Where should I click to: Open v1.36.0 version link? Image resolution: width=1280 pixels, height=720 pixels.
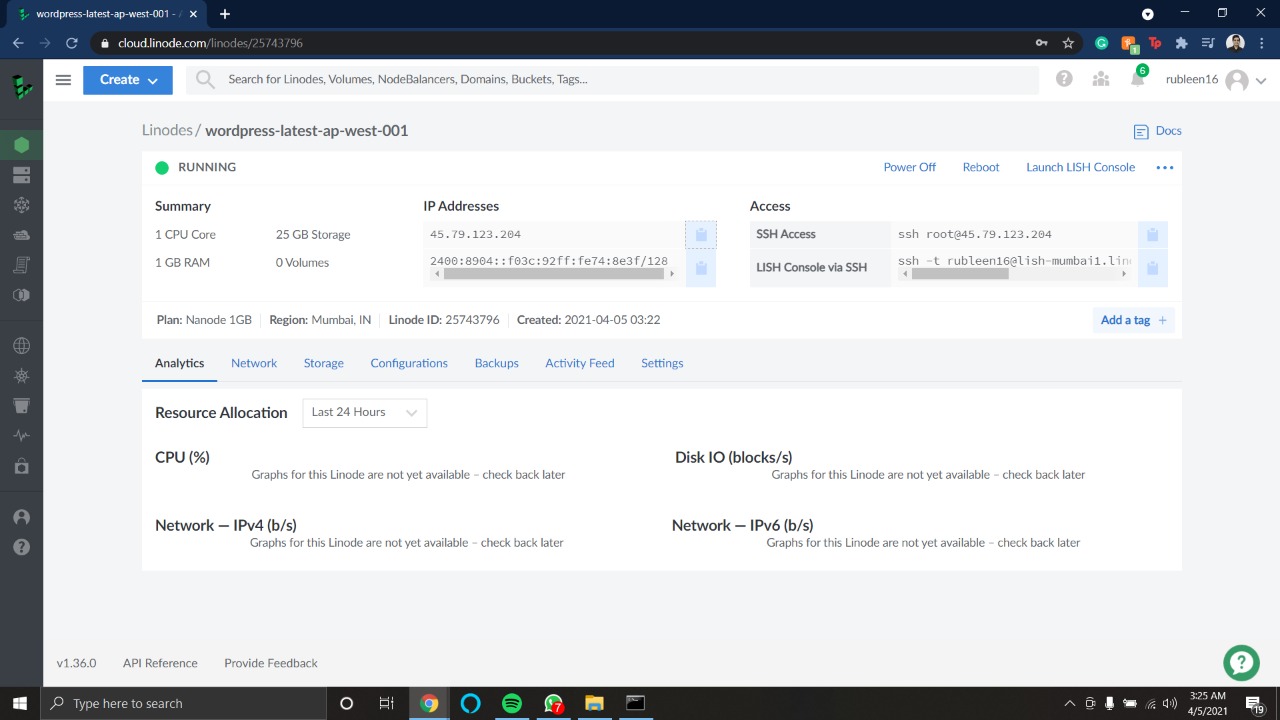(x=76, y=663)
